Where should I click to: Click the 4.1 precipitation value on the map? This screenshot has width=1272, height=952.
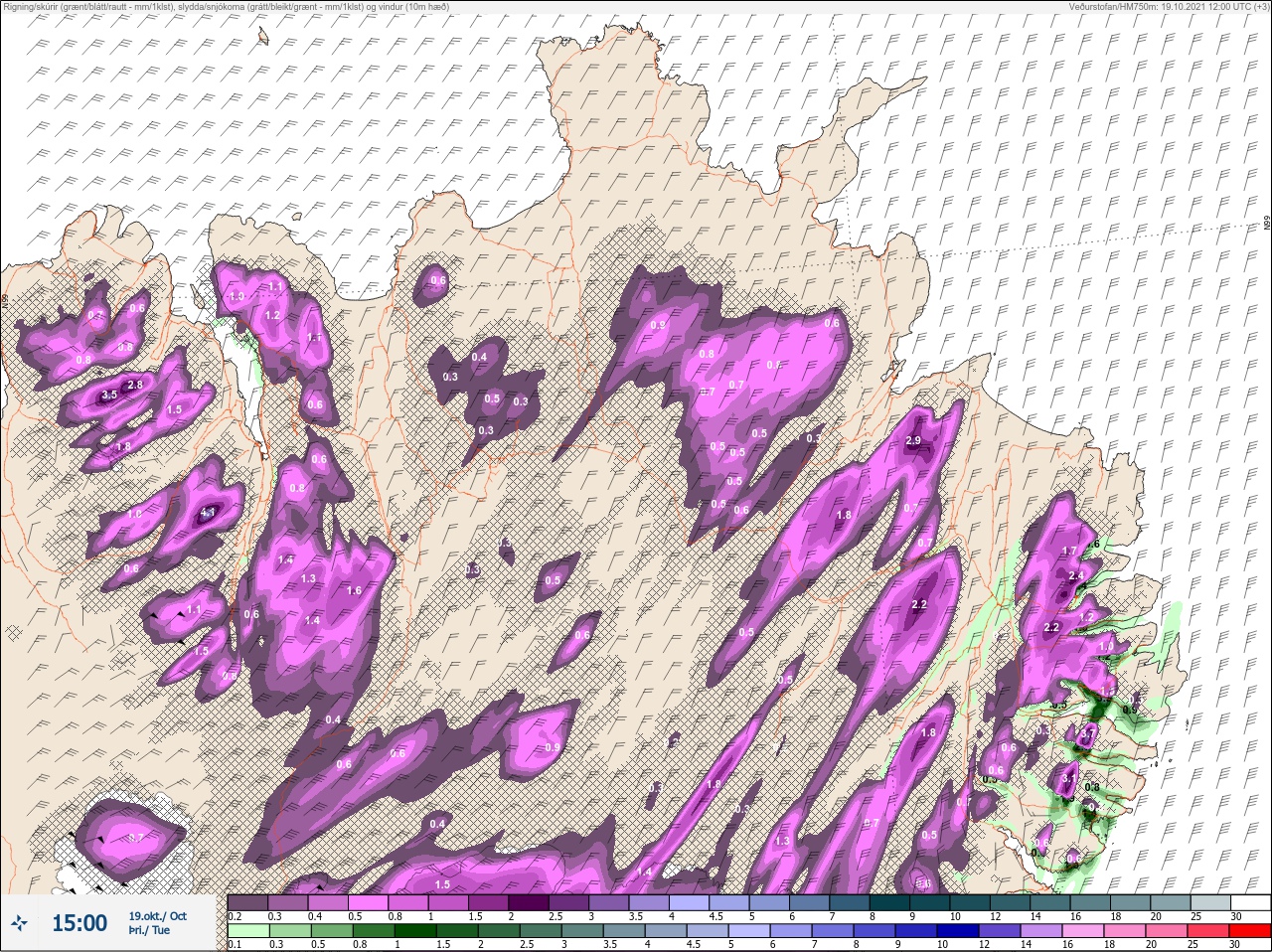click(x=209, y=513)
